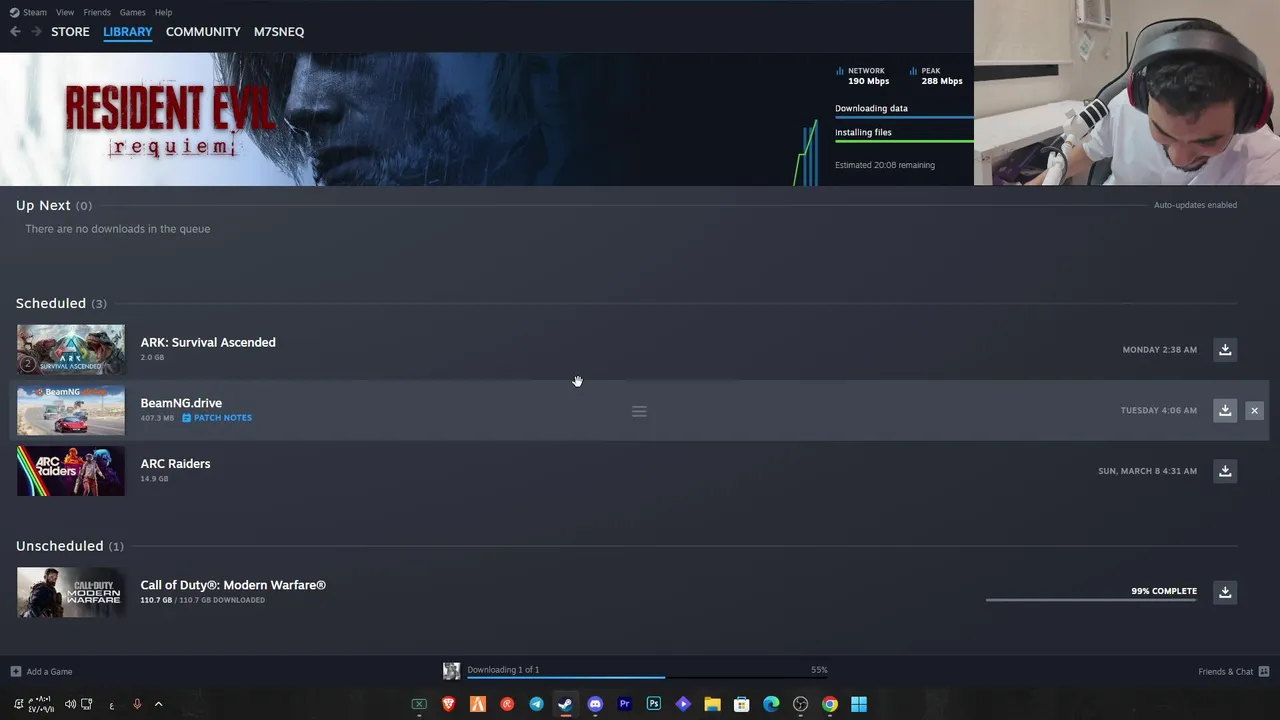Open the Steam menu
The width and height of the screenshot is (1280, 720).
point(28,12)
